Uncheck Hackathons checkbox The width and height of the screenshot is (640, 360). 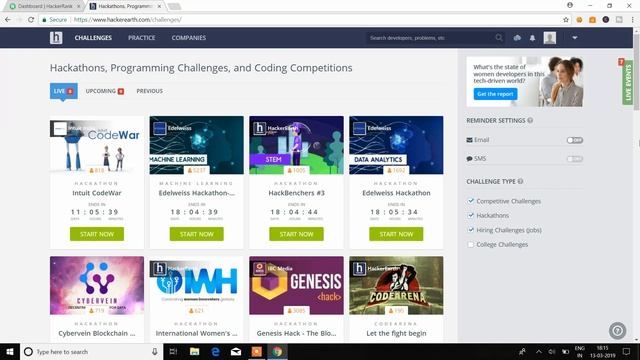[471, 215]
